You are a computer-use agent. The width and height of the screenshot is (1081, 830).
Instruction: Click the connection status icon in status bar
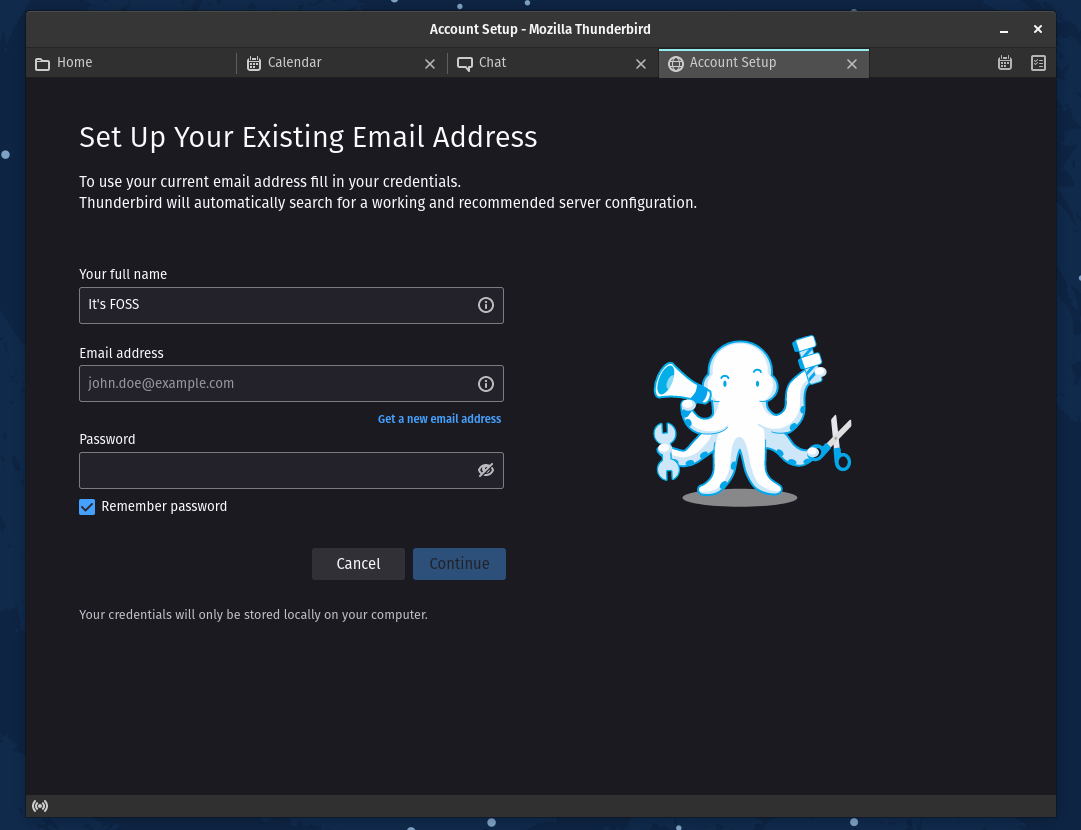click(40, 806)
